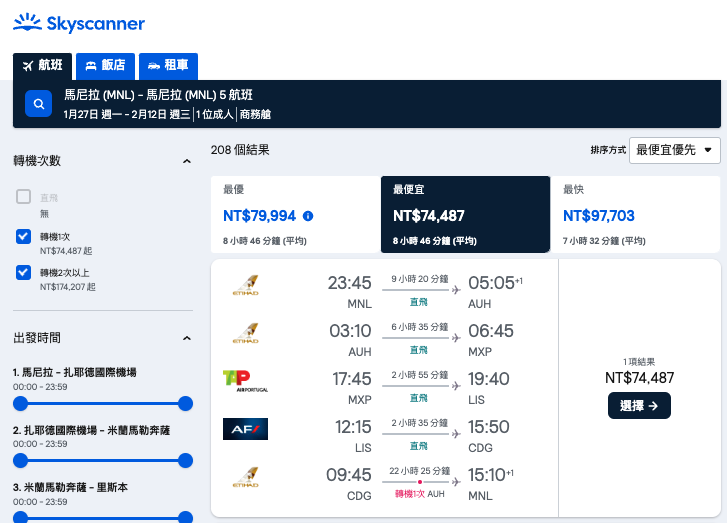Click the info icon beside NT$79,994

(x=308, y=216)
